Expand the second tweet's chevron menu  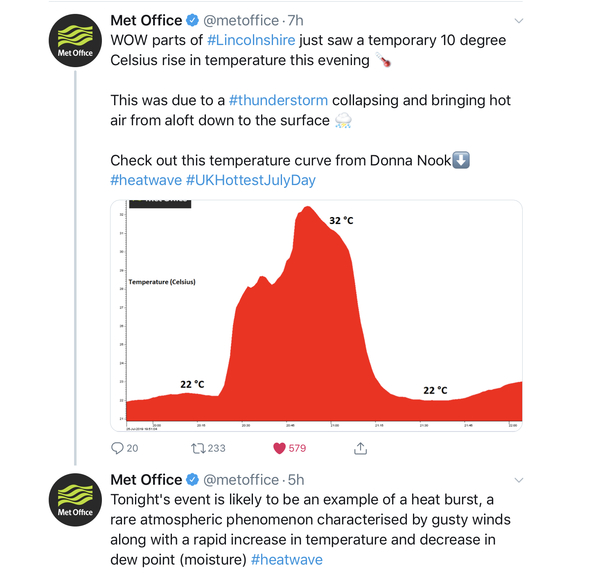click(517, 479)
